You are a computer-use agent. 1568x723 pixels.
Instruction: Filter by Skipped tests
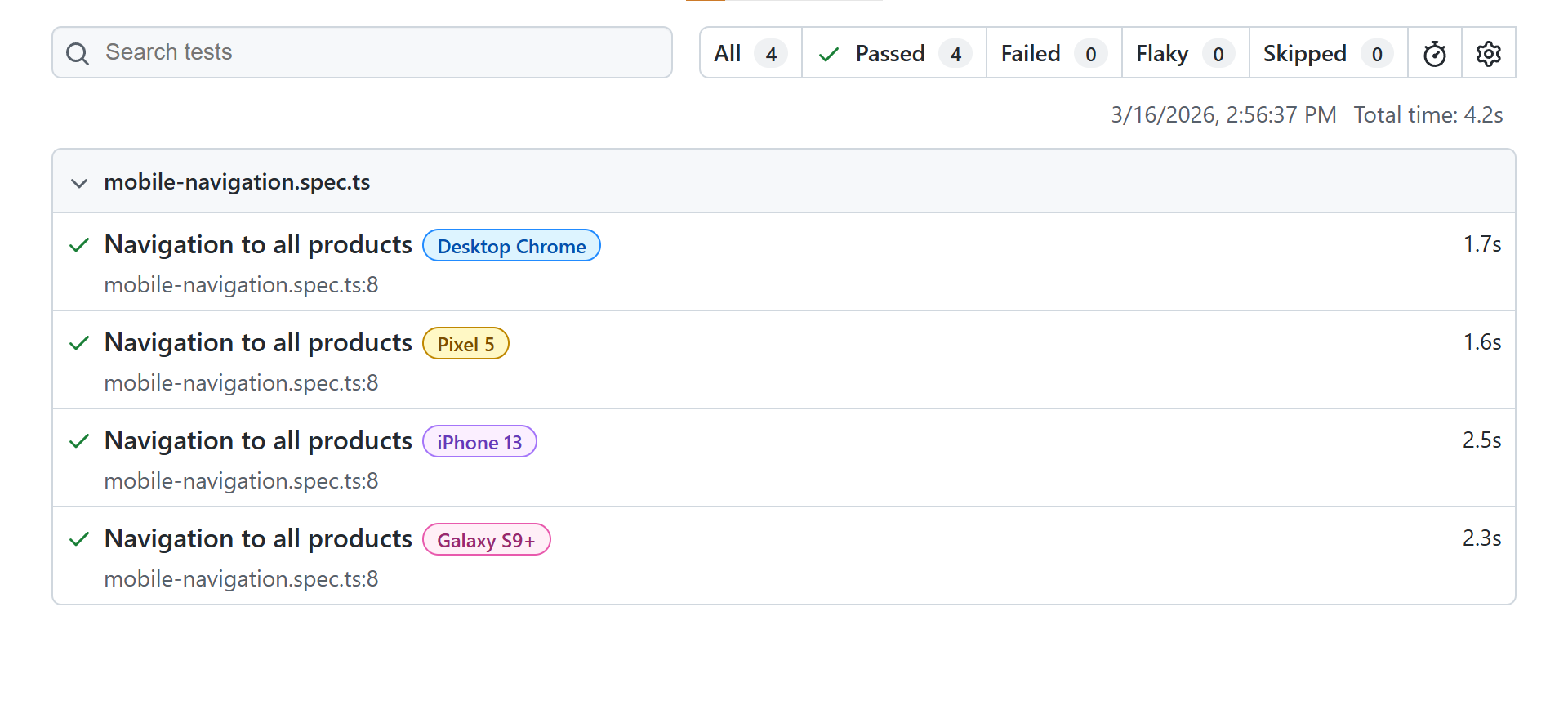tap(1327, 54)
